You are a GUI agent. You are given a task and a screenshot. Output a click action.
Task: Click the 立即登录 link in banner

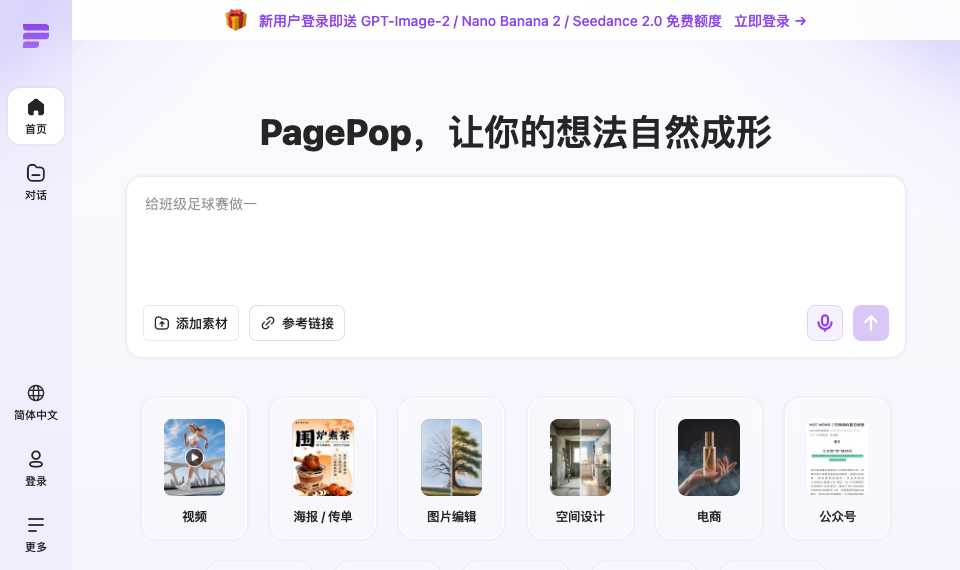pyautogui.click(x=770, y=21)
